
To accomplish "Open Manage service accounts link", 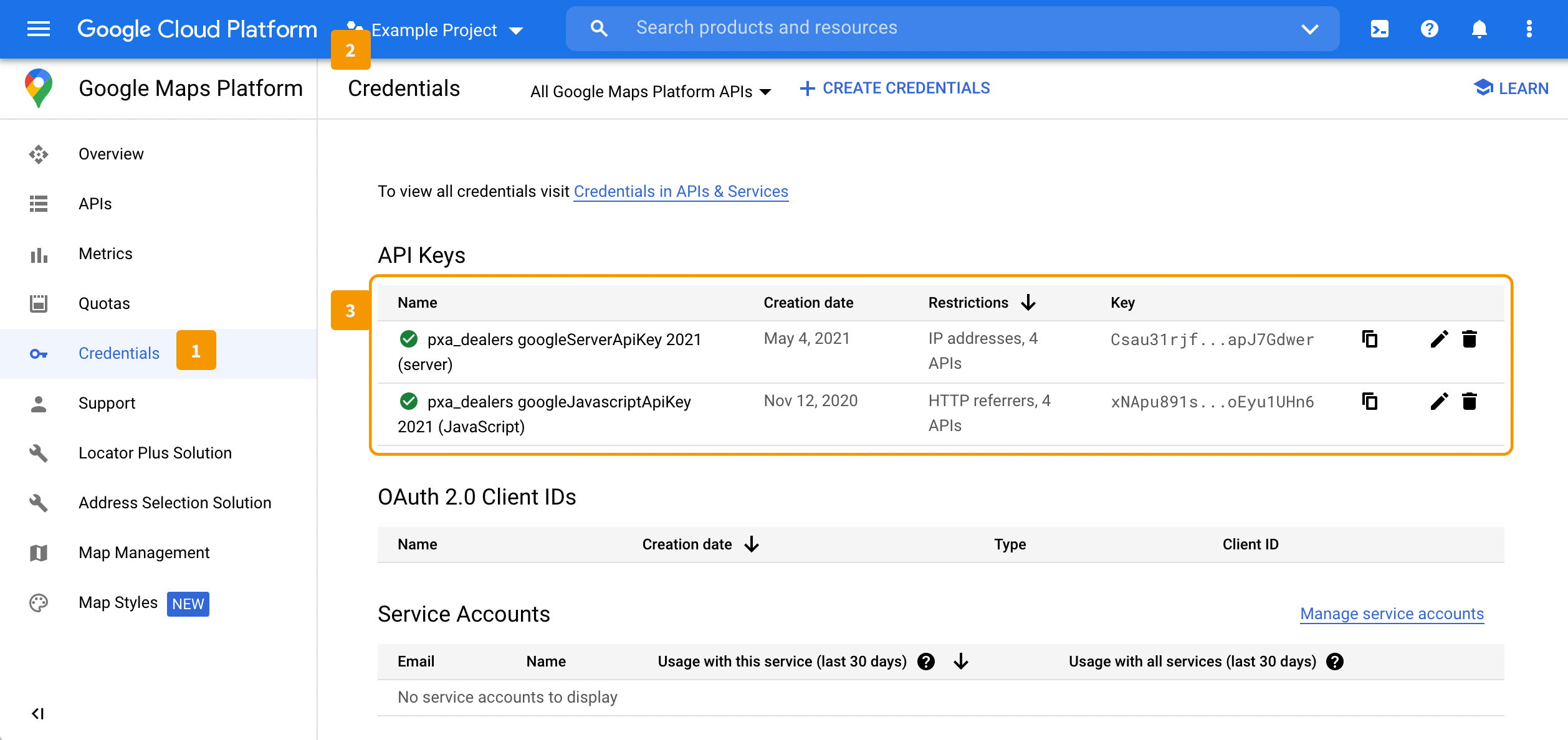I will pos(1392,614).
